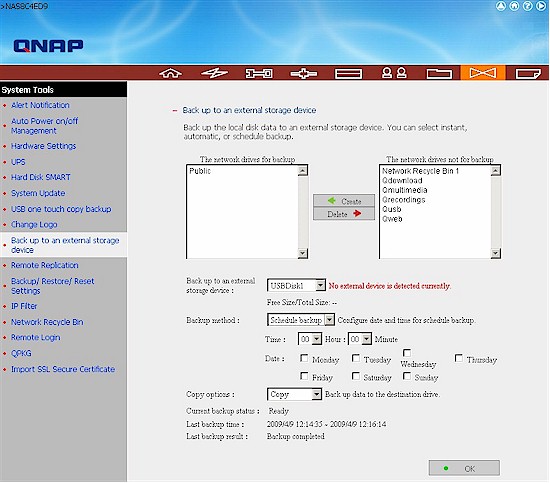Click the logout arrow round icon
Screen dimensions: 550x483
click(541, 6)
